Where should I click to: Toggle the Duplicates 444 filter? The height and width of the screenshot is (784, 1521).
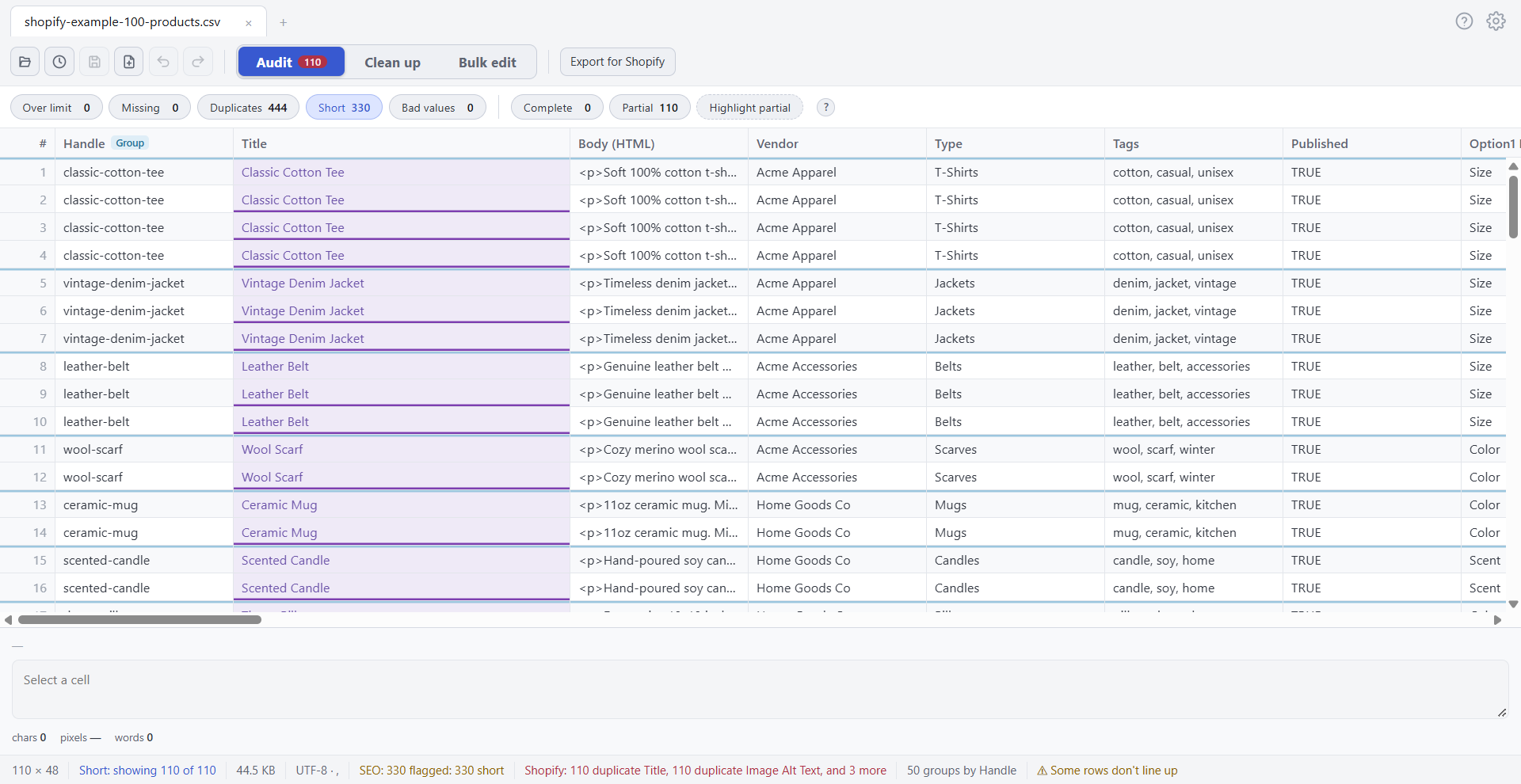click(x=248, y=108)
